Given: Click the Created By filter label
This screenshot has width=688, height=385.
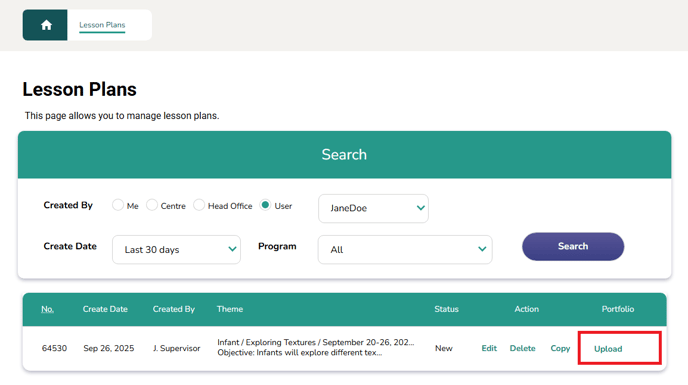Looking at the screenshot, I should [68, 205].
